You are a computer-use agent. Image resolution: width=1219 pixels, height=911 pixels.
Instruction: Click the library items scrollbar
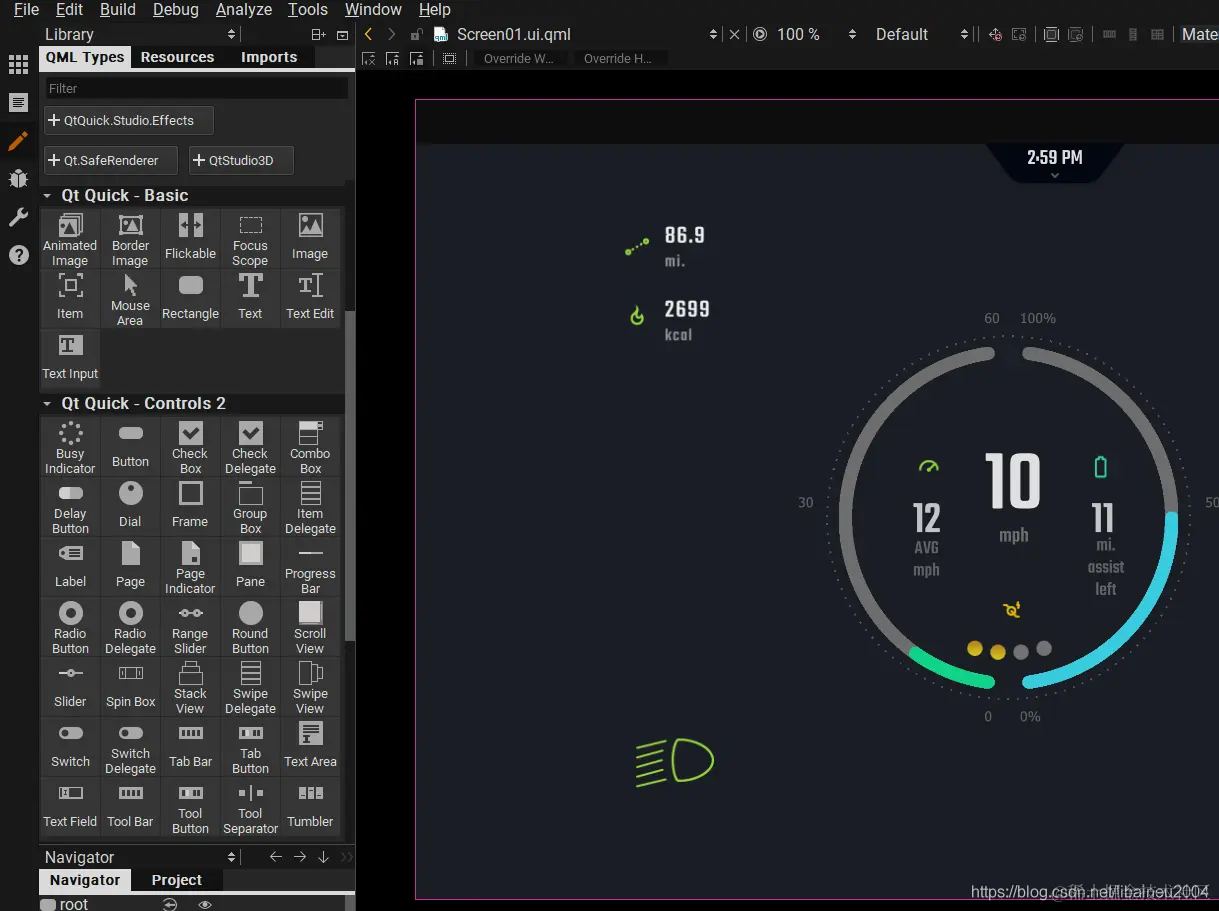click(x=349, y=475)
